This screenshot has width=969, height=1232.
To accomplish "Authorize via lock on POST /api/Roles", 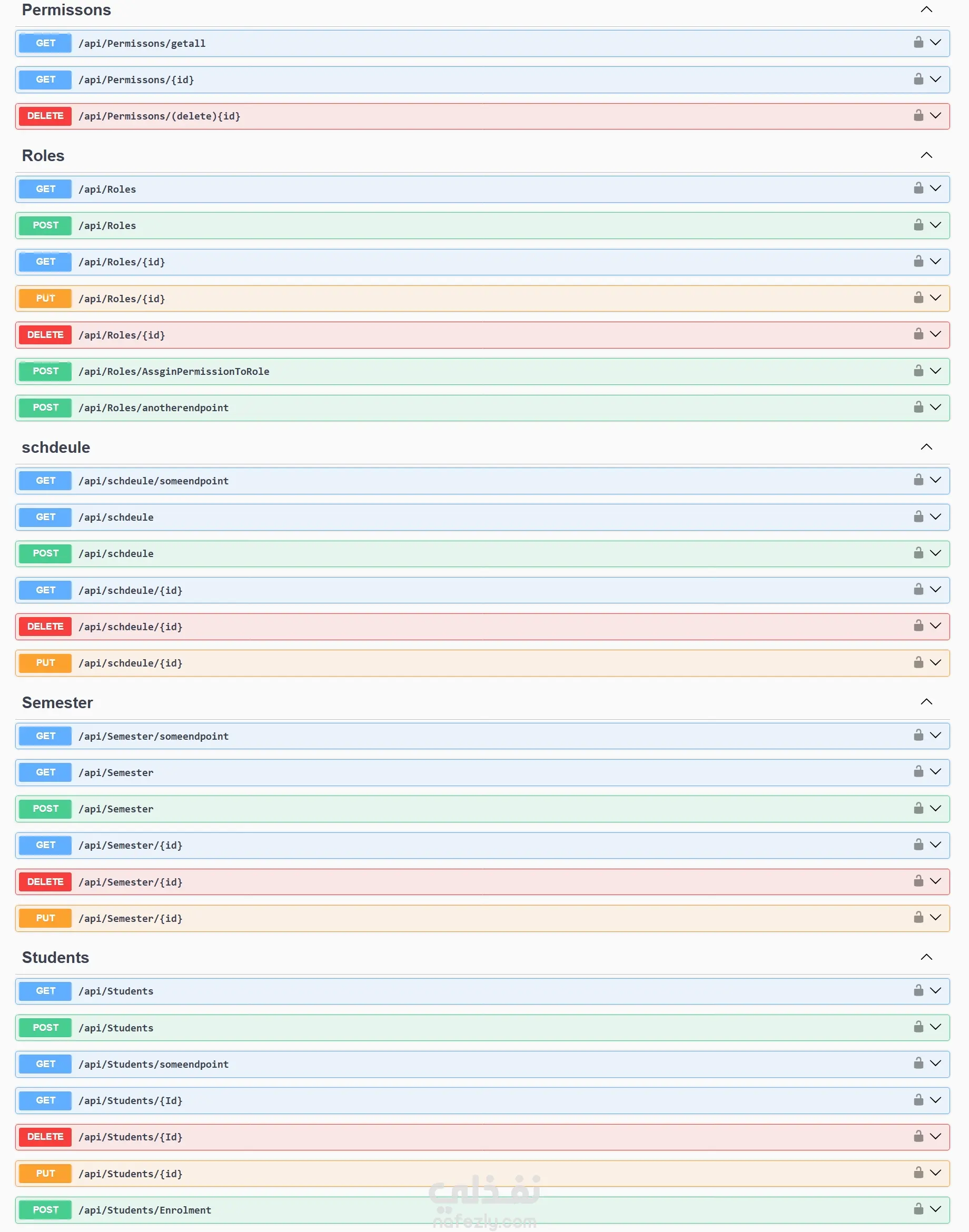I will (918, 225).
